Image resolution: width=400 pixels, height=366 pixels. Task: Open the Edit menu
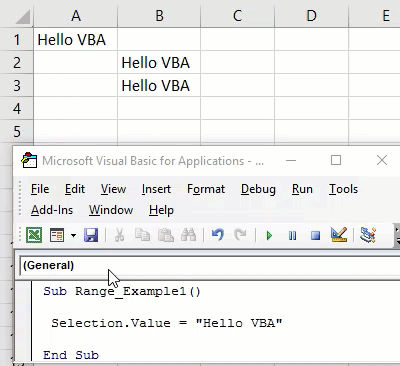pos(75,189)
